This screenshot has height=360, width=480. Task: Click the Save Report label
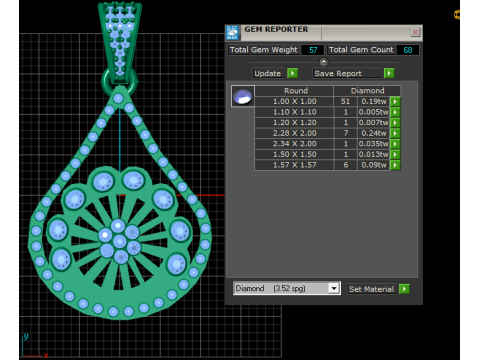pos(338,73)
